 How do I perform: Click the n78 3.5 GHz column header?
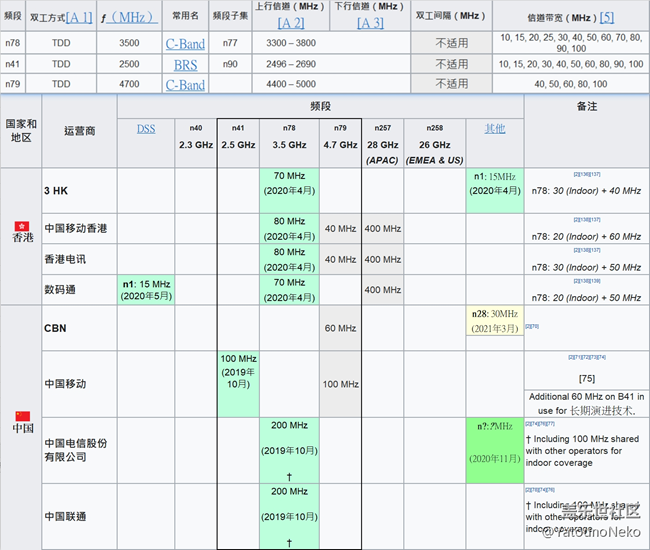[289, 143]
